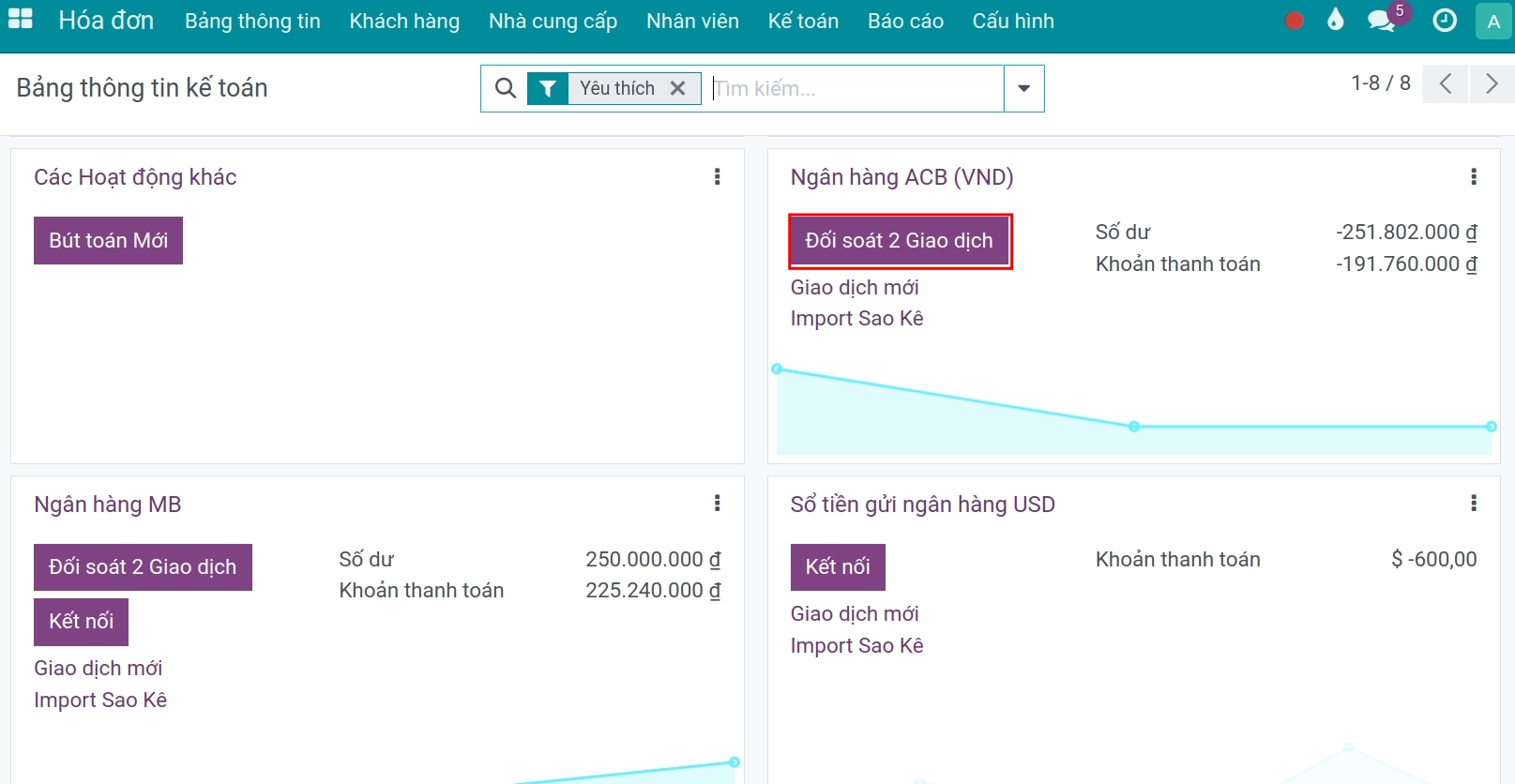Click the water drop icon
Viewport: 1515px width, 784px height.
[1335, 21]
